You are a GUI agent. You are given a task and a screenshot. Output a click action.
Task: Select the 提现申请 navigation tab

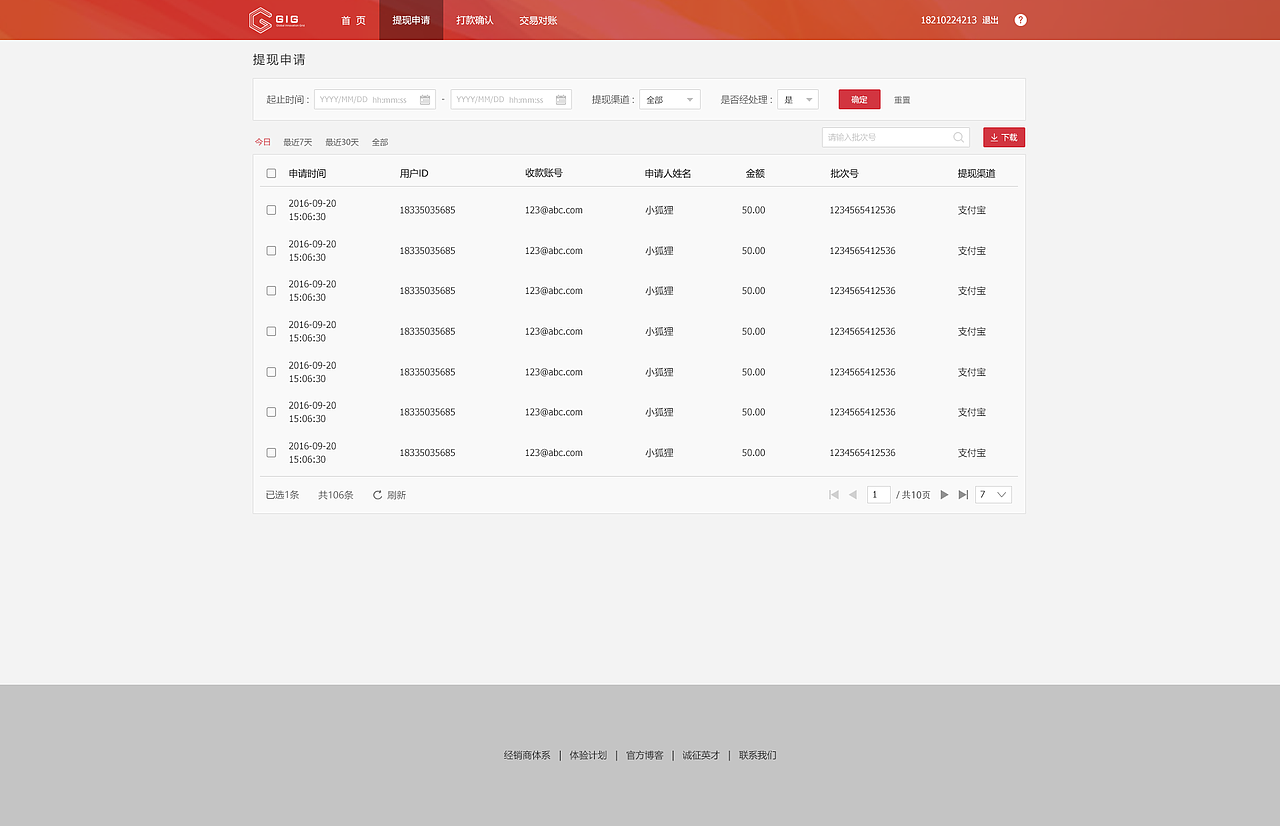point(411,20)
